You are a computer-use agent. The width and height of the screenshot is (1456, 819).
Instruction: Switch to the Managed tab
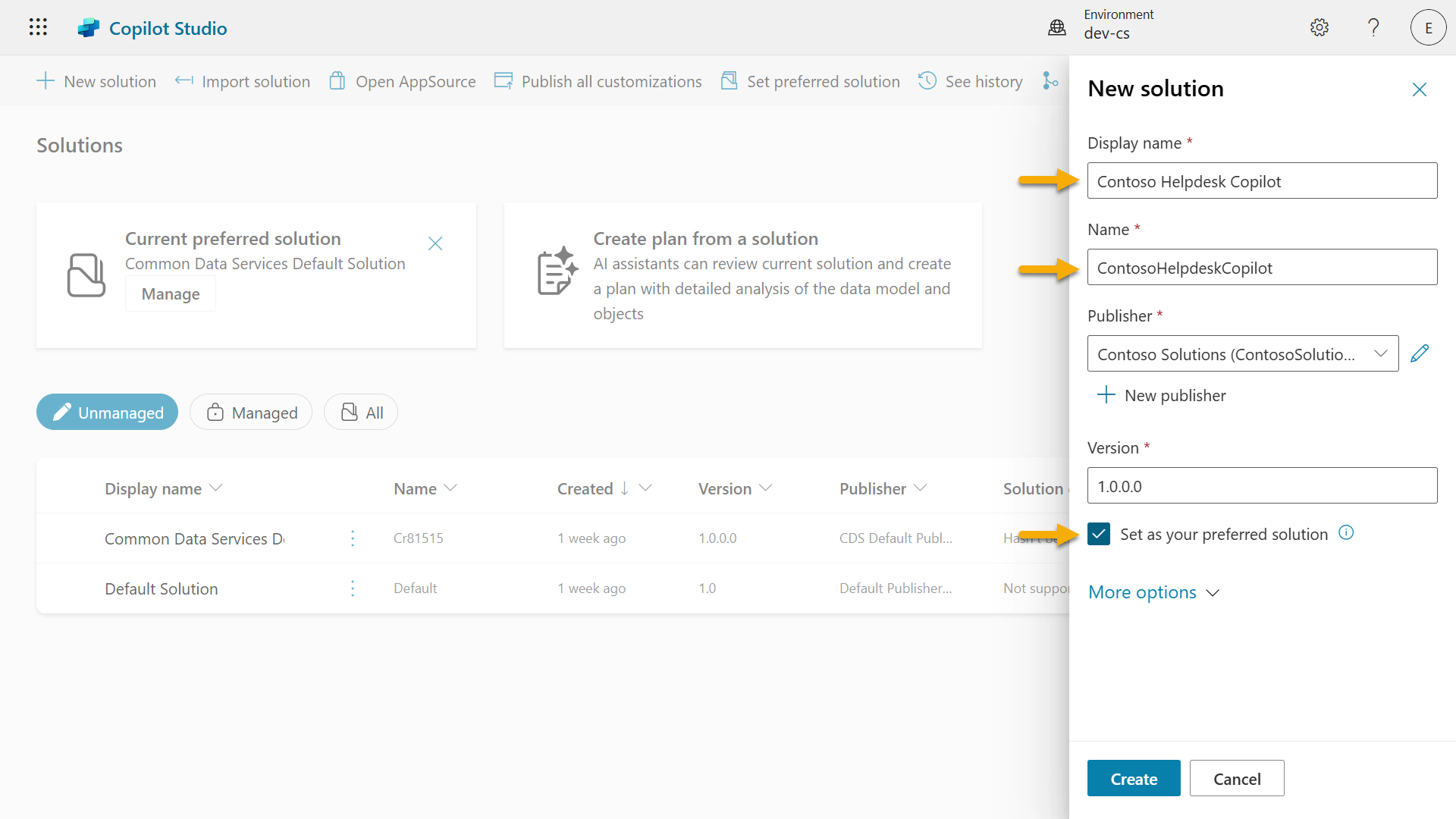coord(251,413)
